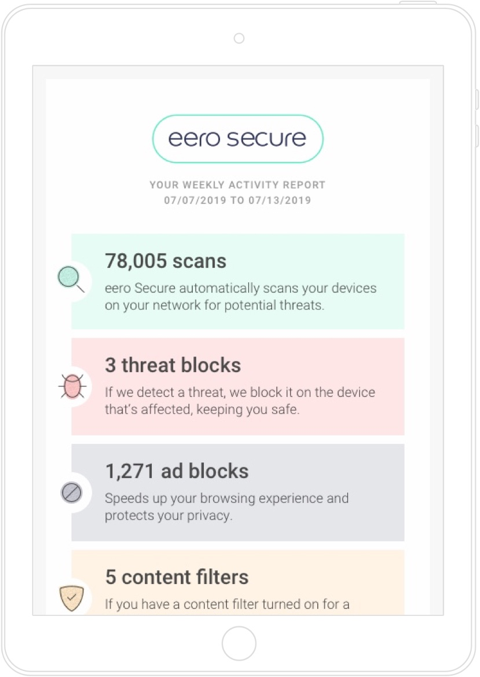Tap the iPad home button
The image size is (480, 677).
pos(239,643)
